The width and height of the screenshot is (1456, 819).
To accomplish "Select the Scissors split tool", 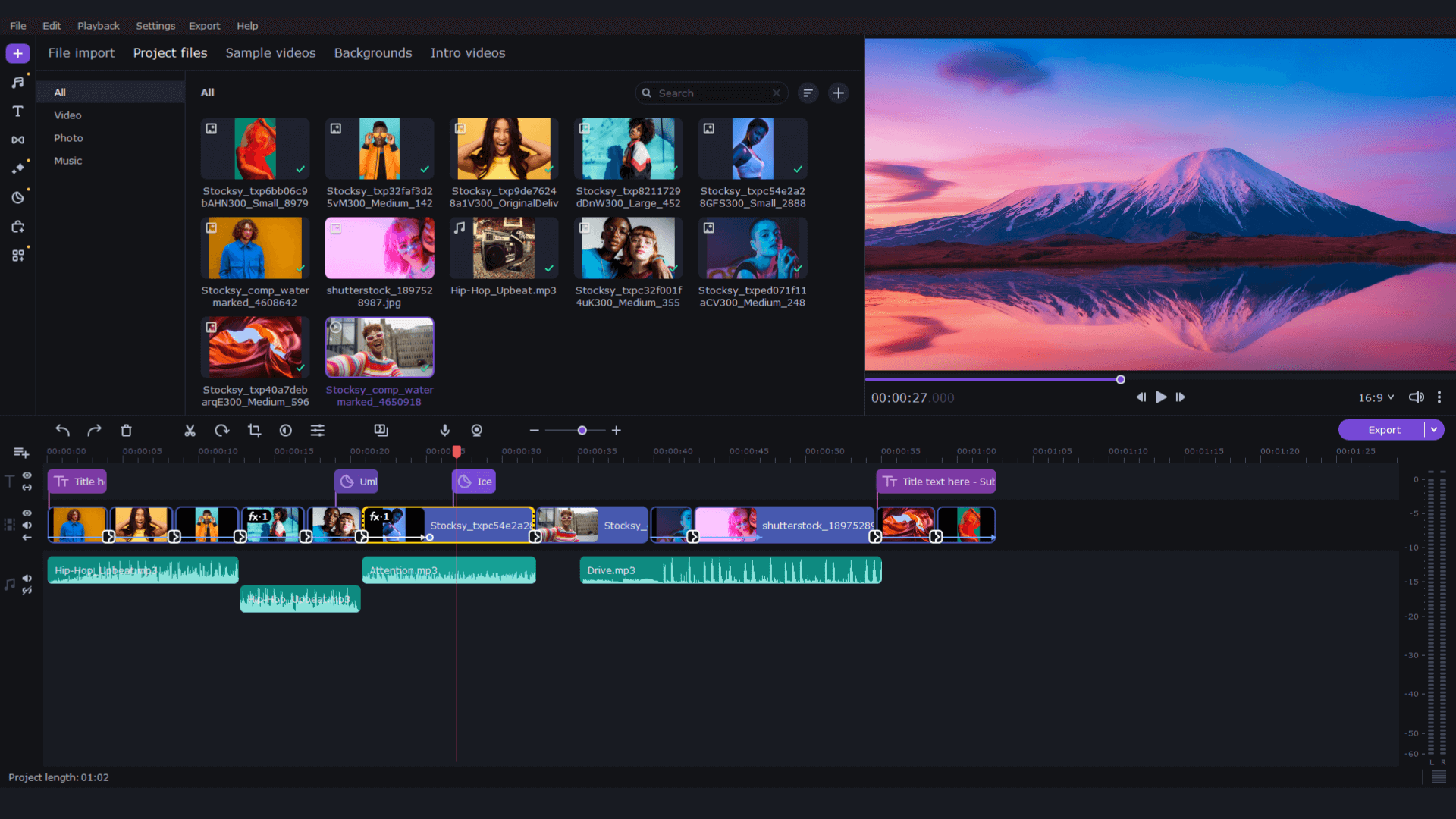I will point(190,430).
